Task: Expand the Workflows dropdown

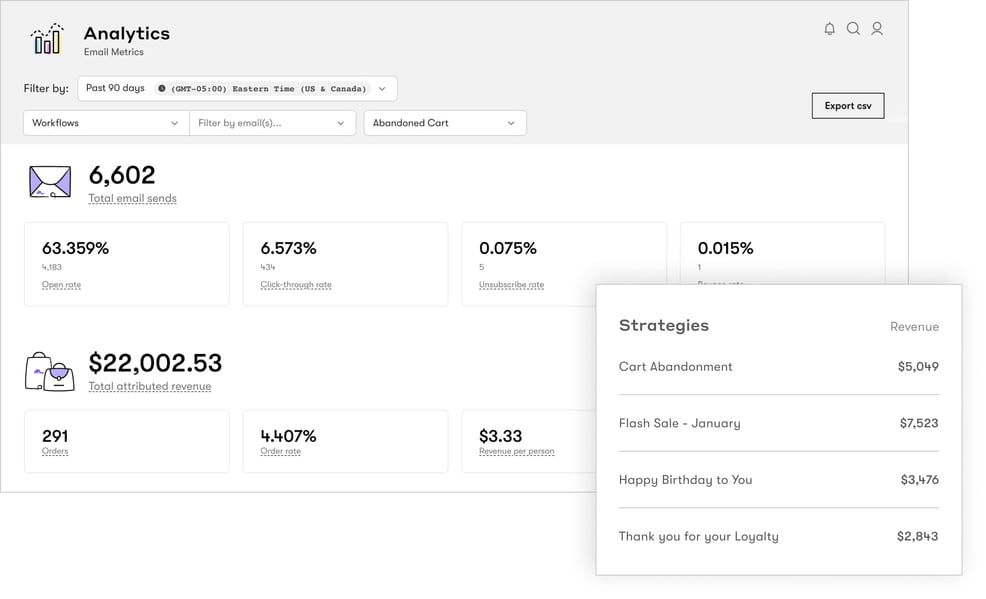Action: point(104,123)
